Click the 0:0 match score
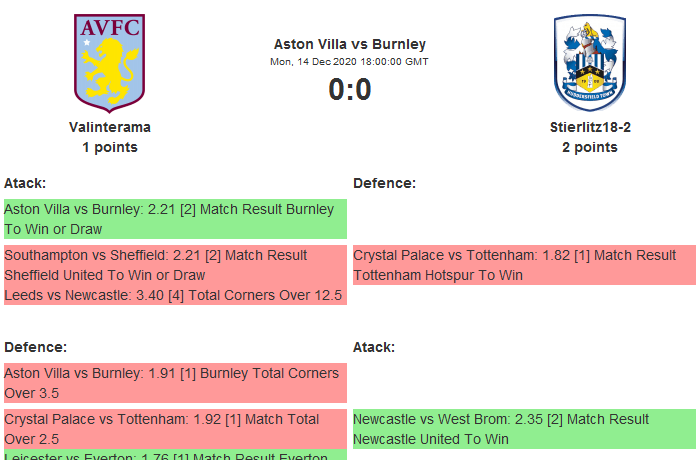This screenshot has height=460, width=700. point(350,90)
